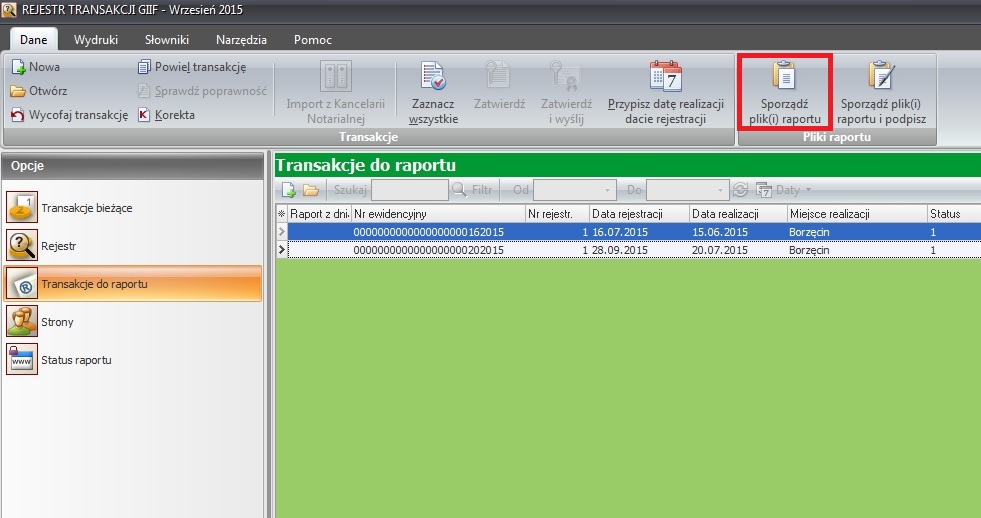Click Sporządź plik(i) raportu i podpisz
This screenshot has width=981, height=518.
coord(882,93)
